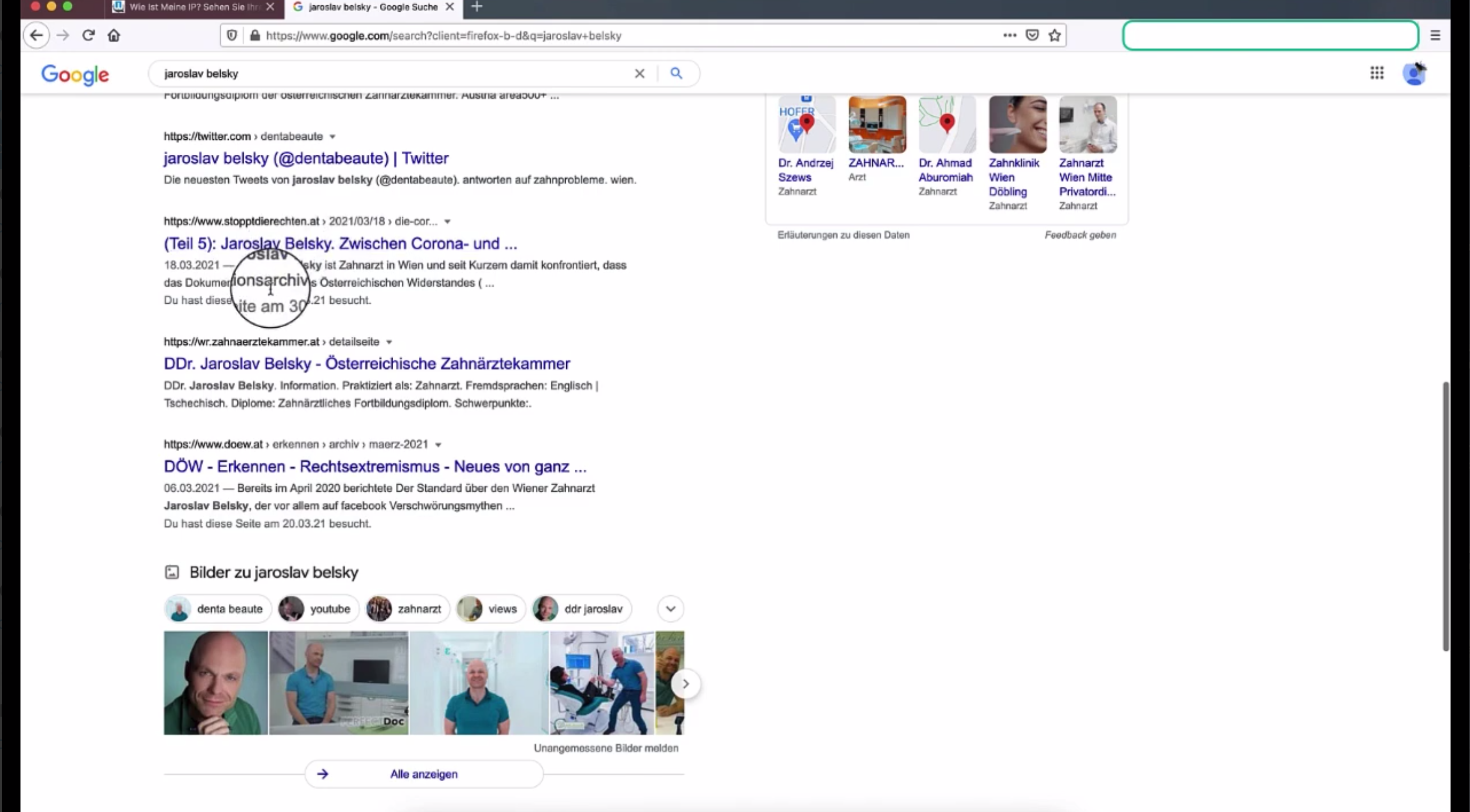The width and height of the screenshot is (1470, 812).
Task: Open 'DDr. Jaroslav Belsky - Österreichische Zahnärztekammer' link
Action: point(367,364)
